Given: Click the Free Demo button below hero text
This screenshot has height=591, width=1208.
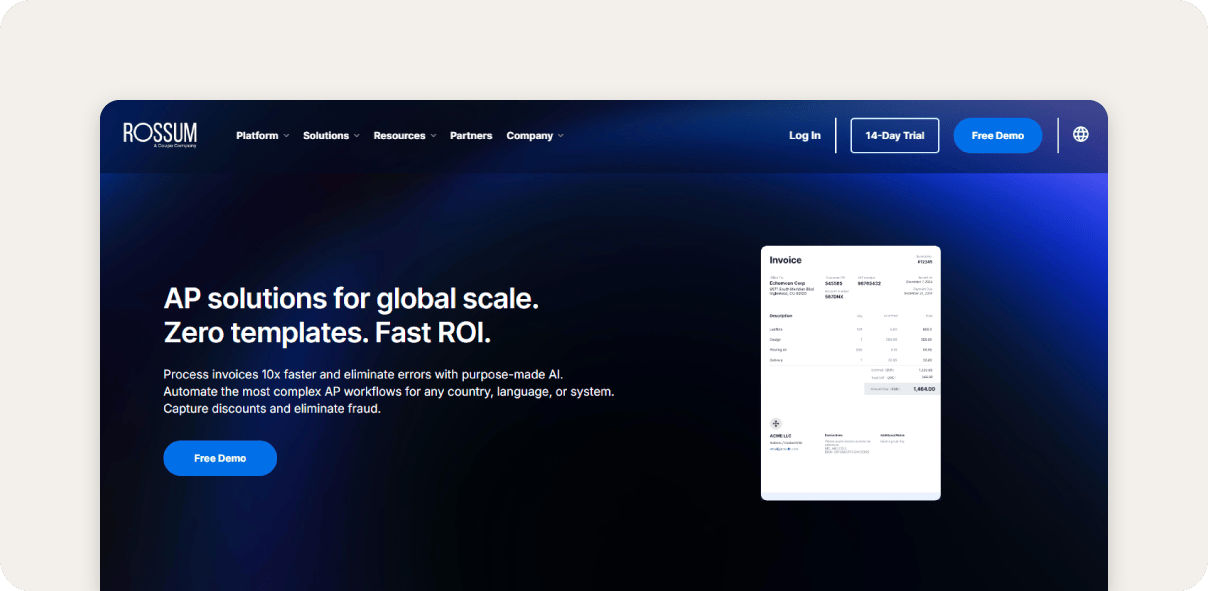Looking at the screenshot, I should pos(220,458).
